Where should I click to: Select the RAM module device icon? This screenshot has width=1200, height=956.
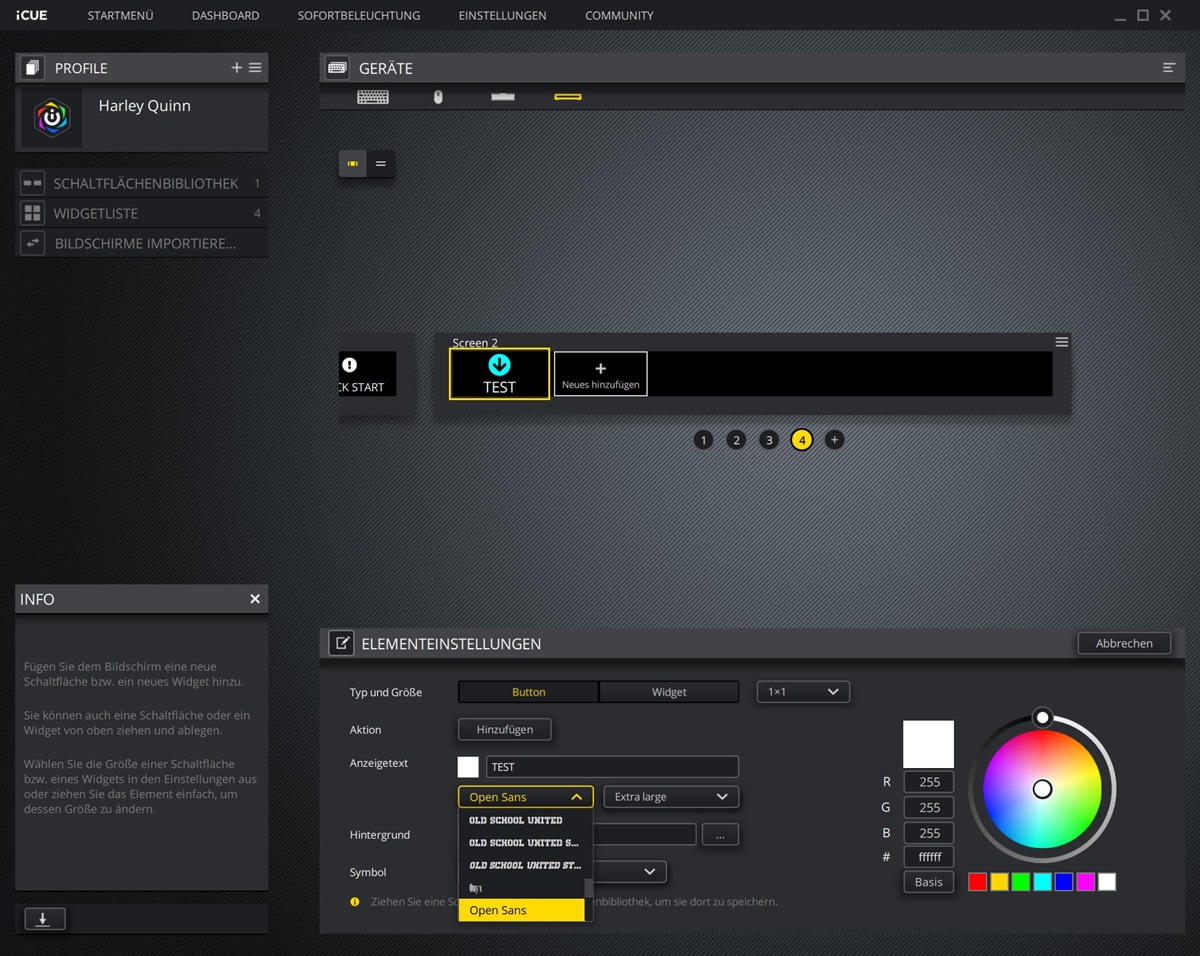click(503, 97)
